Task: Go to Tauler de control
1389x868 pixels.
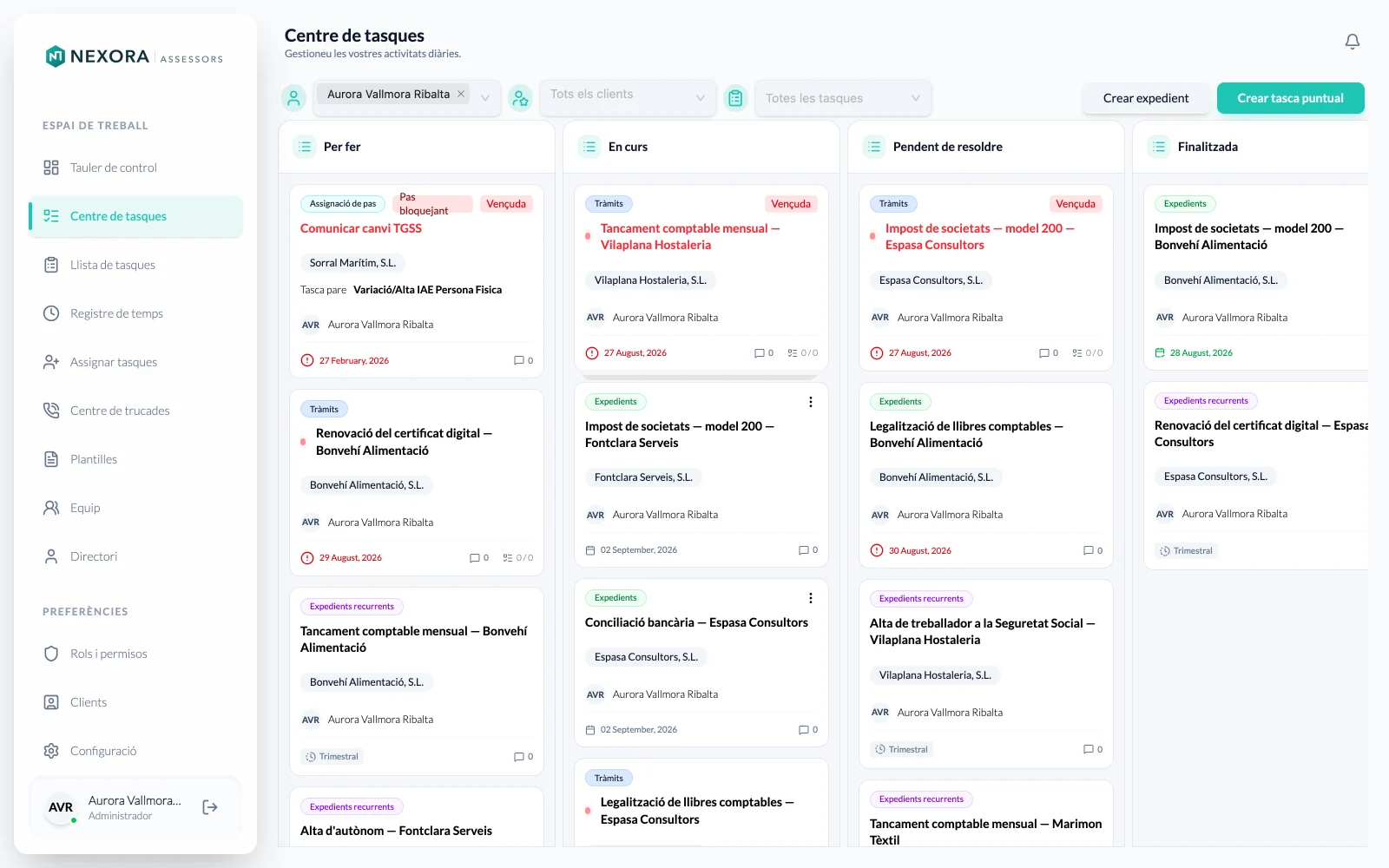Action: coord(135,168)
